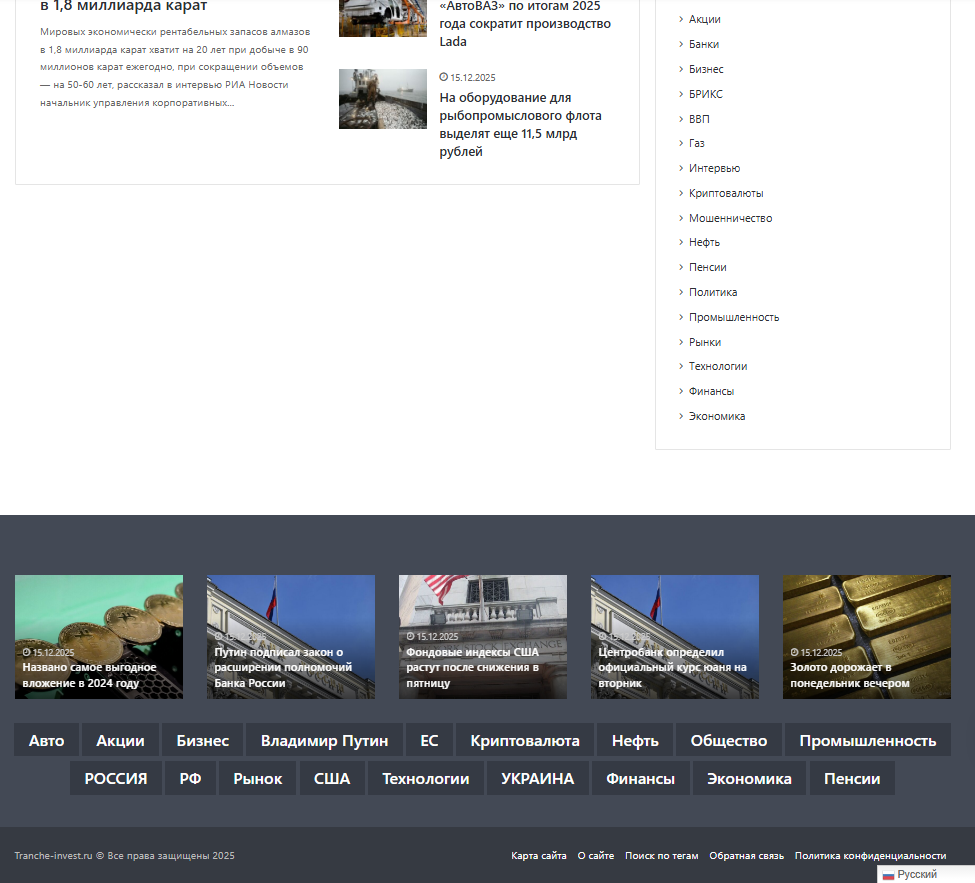Image resolution: width=975 pixels, height=883 pixels.
Task: Open the Путин подписал закон footer article
Action: pyautogui.click(x=290, y=637)
